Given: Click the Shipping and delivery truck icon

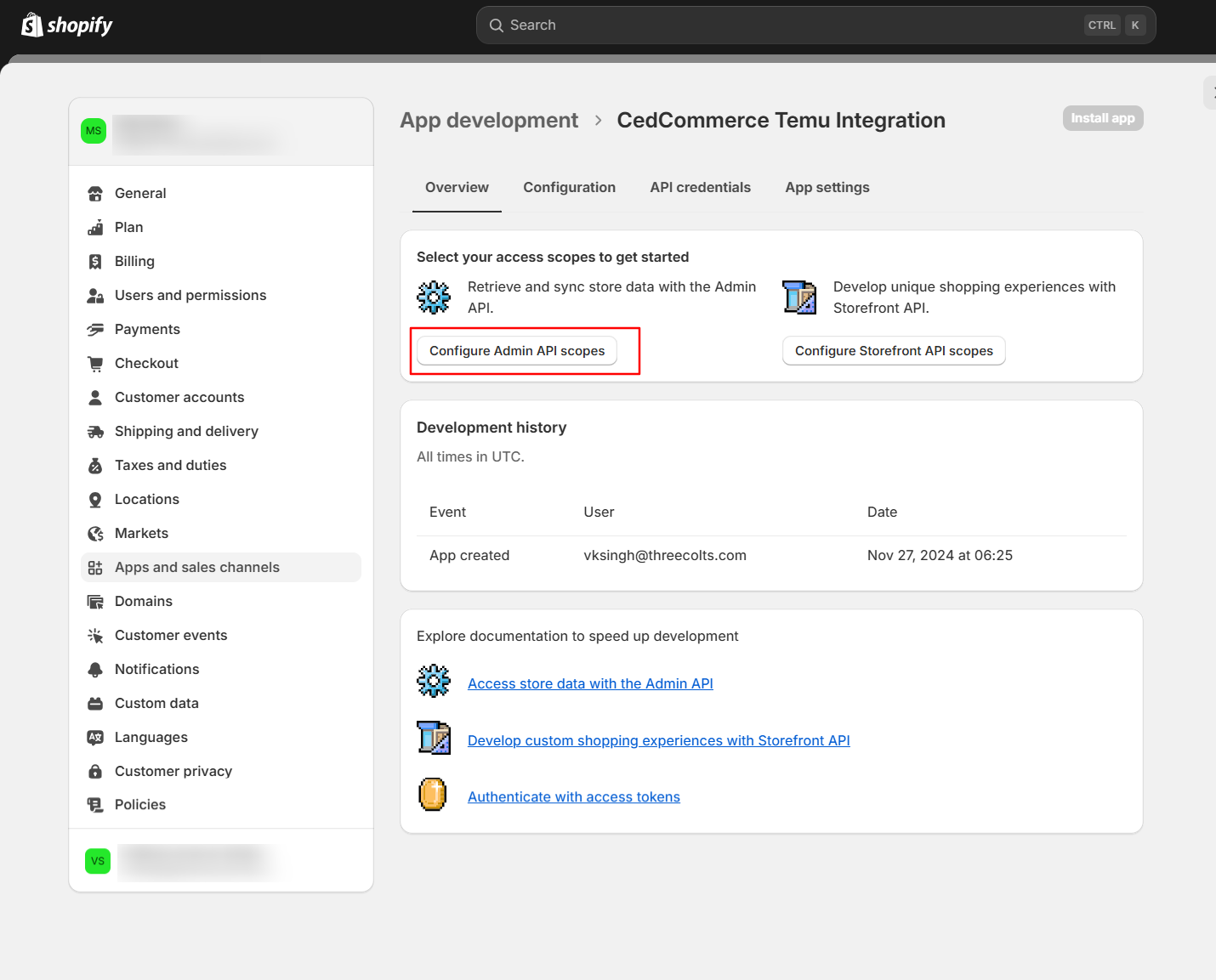Looking at the screenshot, I should pyautogui.click(x=95, y=432).
